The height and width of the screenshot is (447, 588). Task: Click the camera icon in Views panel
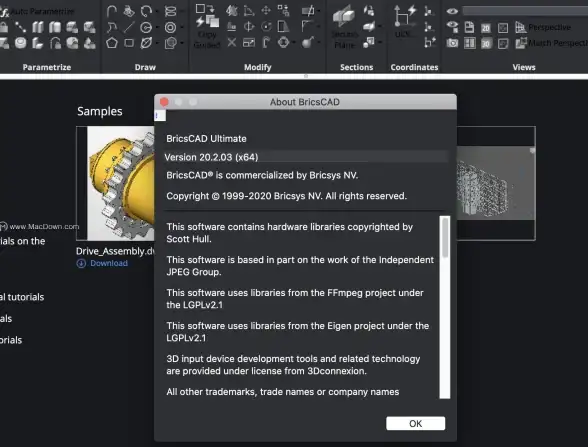[x=452, y=43]
